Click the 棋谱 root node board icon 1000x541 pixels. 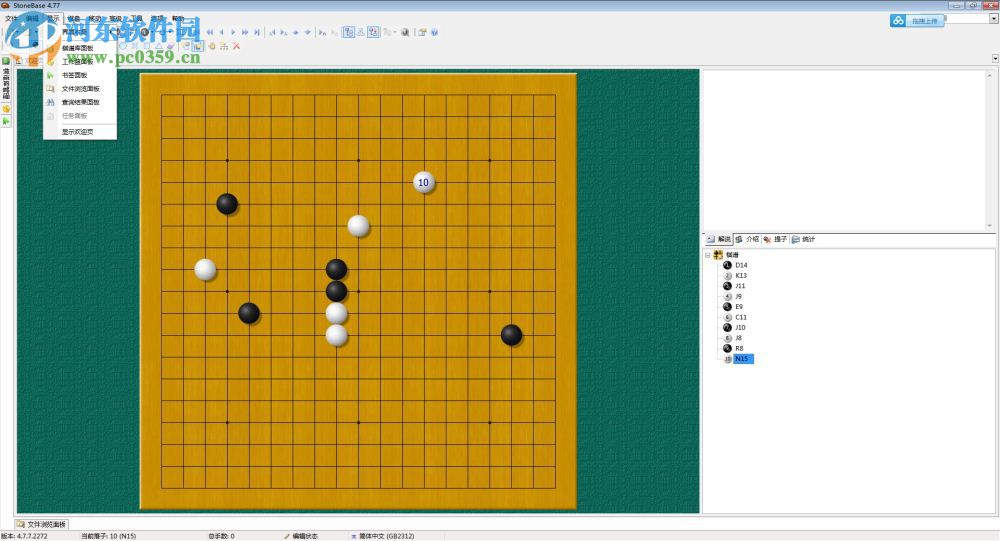(x=718, y=255)
